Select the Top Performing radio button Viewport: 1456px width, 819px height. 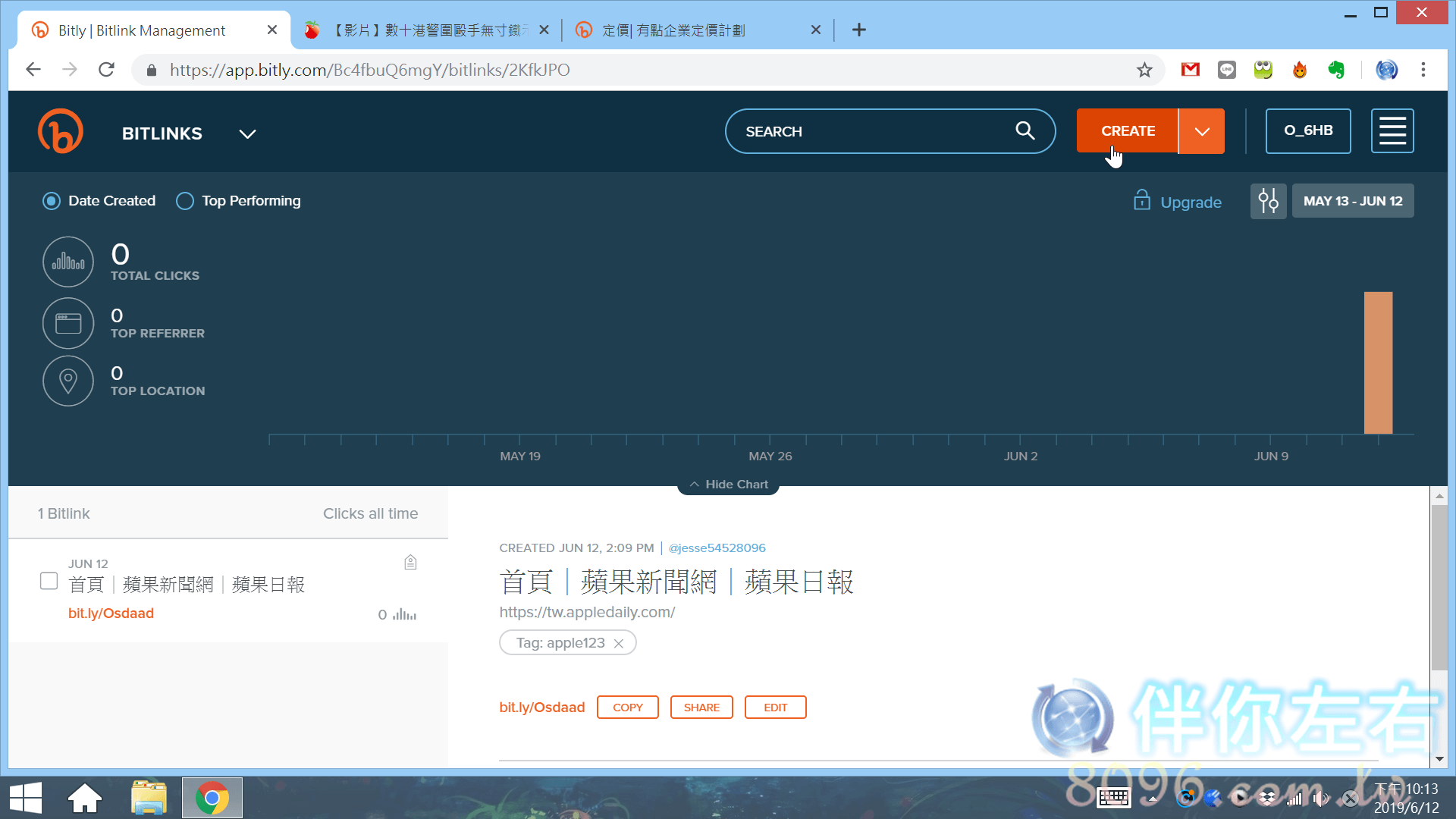coord(185,201)
